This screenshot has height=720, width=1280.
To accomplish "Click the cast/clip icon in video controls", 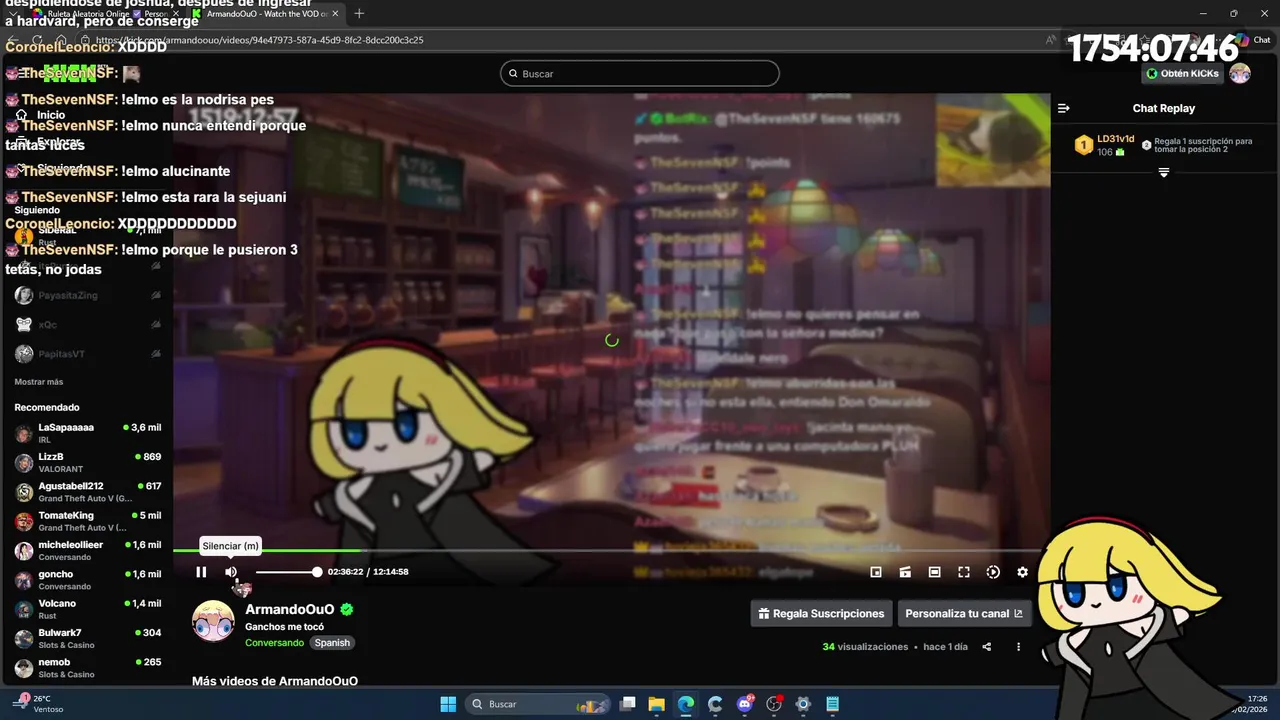I will pos(905,572).
